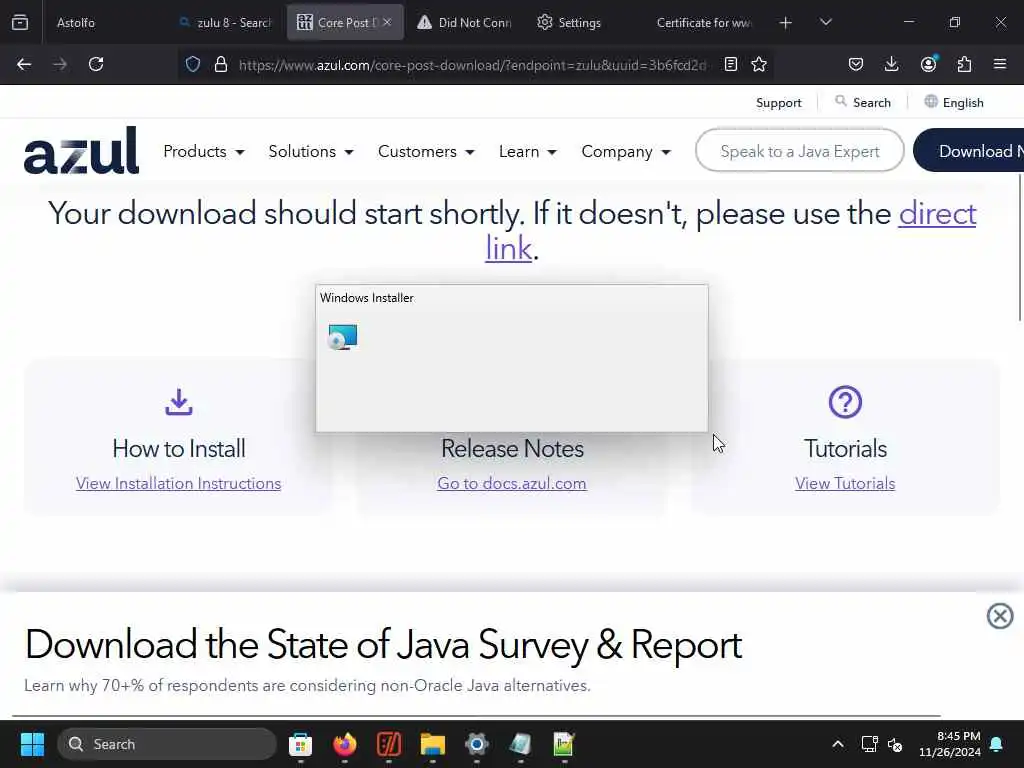Click the taskbar Search box
This screenshot has width=1024, height=768.
tap(167, 744)
